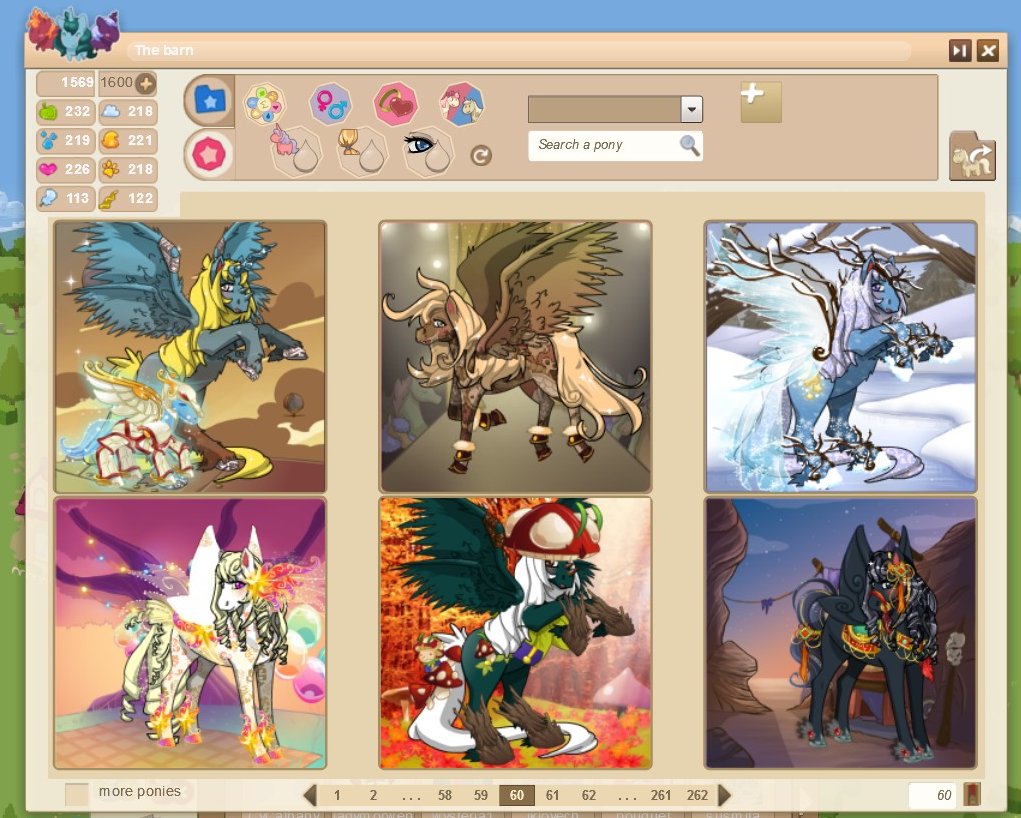
Task: Toggle the pink unicorn drop filter
Action: point(296,151)
